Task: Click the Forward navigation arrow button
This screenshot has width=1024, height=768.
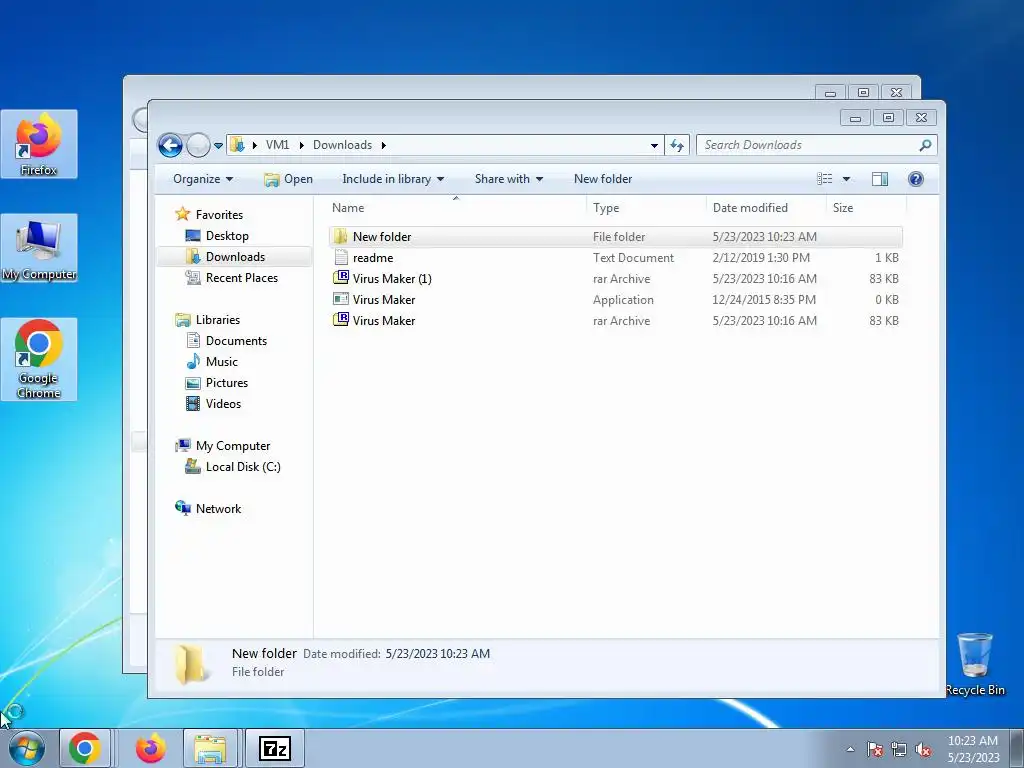Action: [x=198, y=145]
